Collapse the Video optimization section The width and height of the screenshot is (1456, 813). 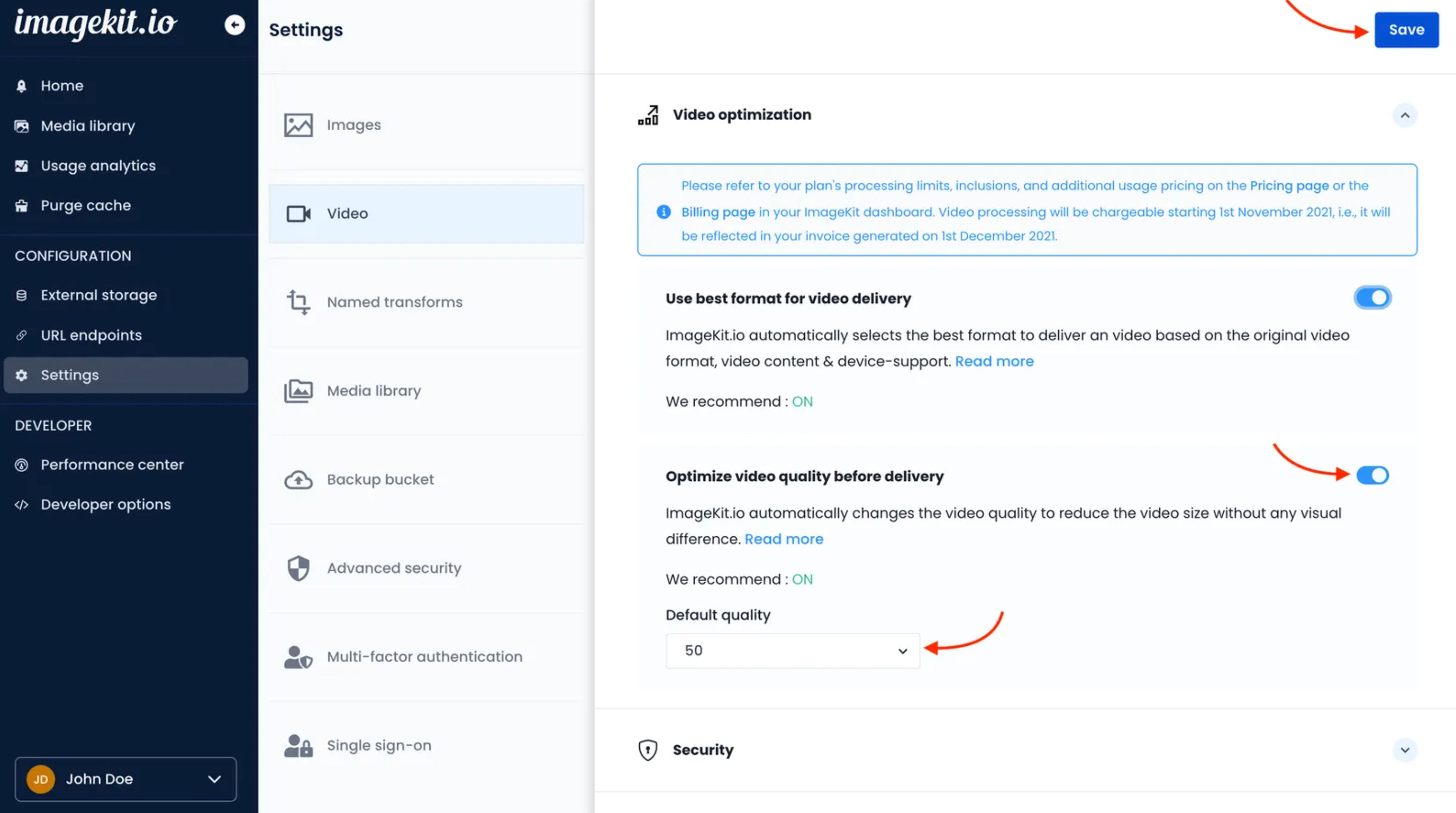(x=1405, y=115)
